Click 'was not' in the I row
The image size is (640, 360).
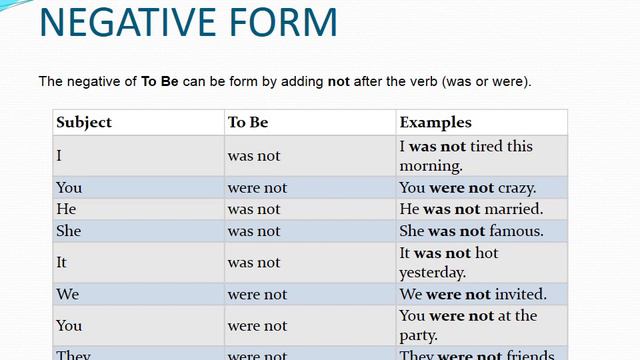[254, 156]
